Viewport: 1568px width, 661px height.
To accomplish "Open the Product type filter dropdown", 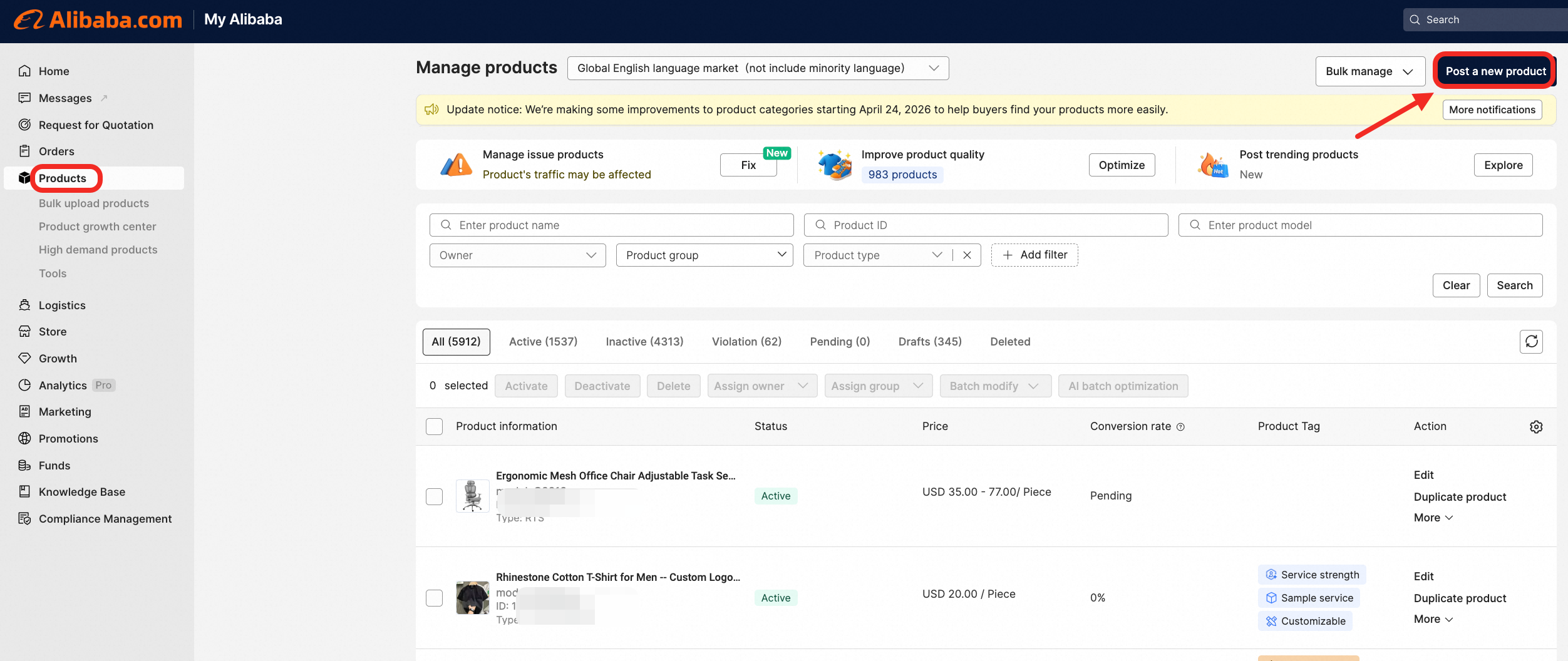I will coord(878,255).
